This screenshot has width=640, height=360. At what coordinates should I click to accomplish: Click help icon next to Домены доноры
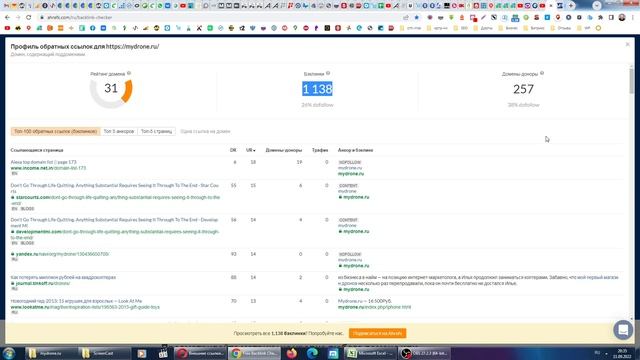542,73
